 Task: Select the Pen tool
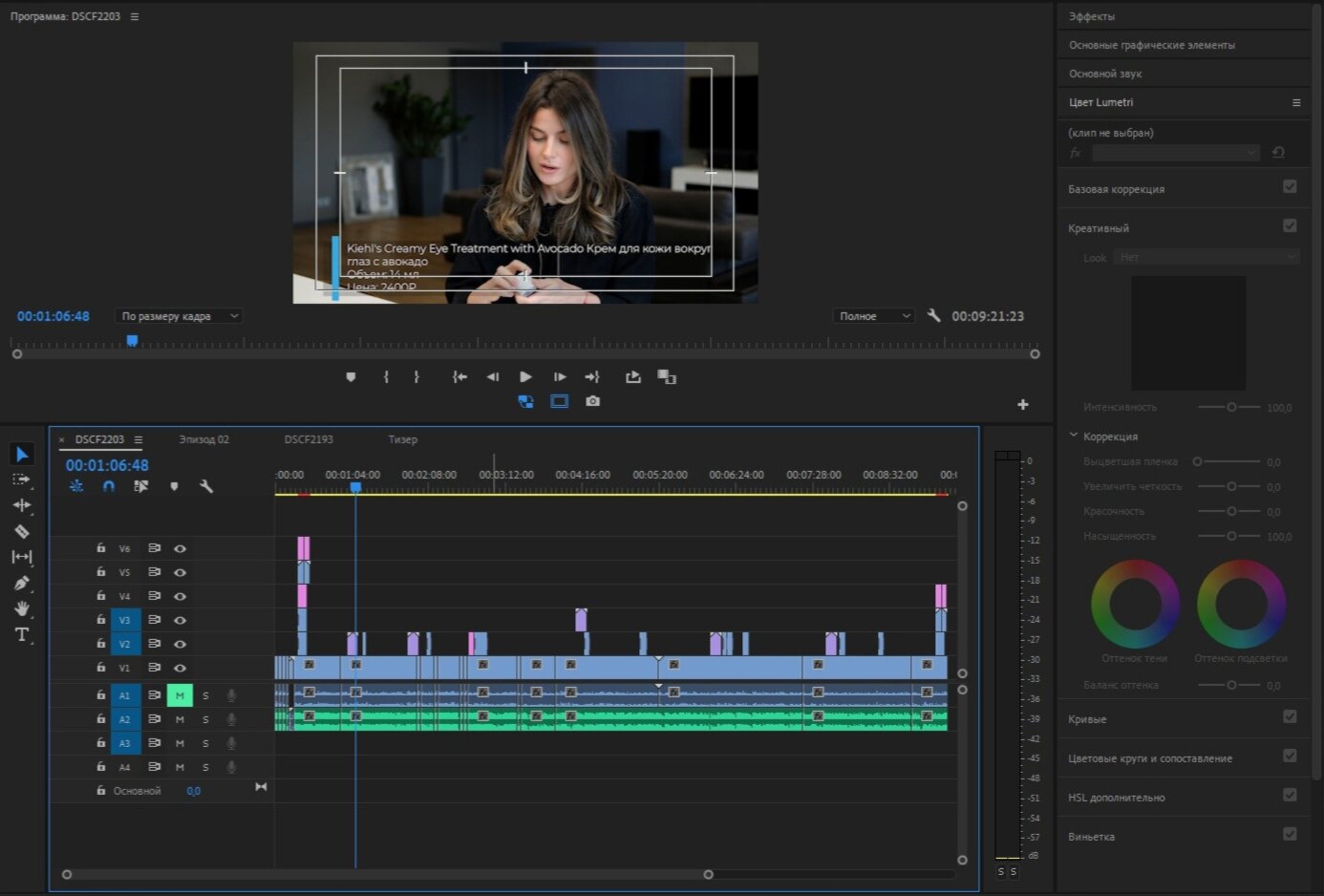click(x=22, y=583)
